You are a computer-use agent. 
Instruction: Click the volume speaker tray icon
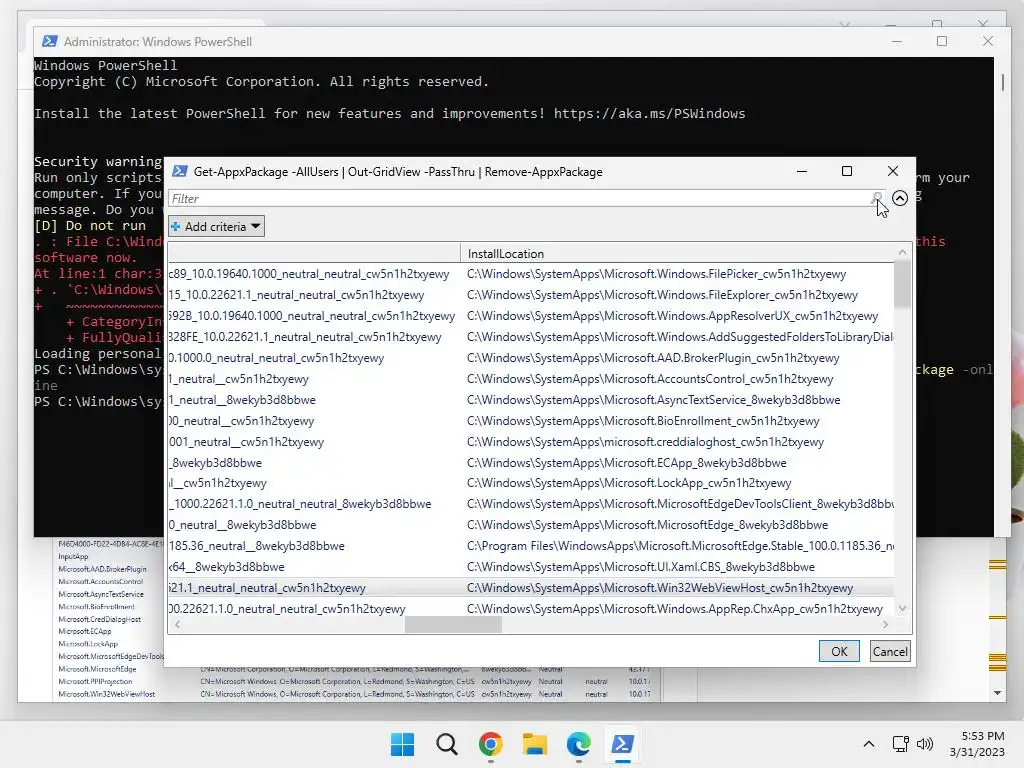pos(925,744)
